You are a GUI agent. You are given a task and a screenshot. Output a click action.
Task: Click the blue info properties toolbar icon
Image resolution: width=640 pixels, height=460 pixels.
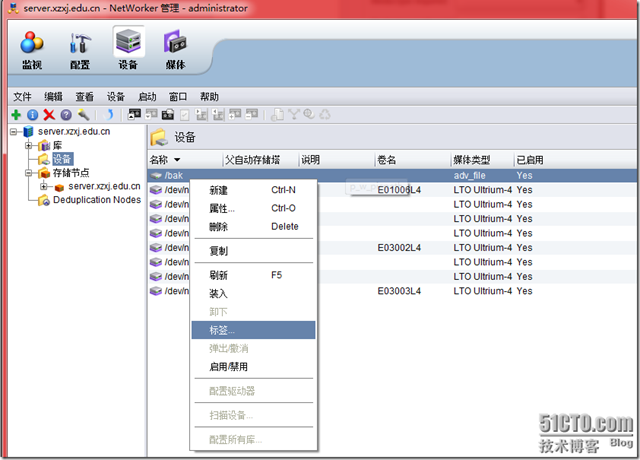pos(33,115)
